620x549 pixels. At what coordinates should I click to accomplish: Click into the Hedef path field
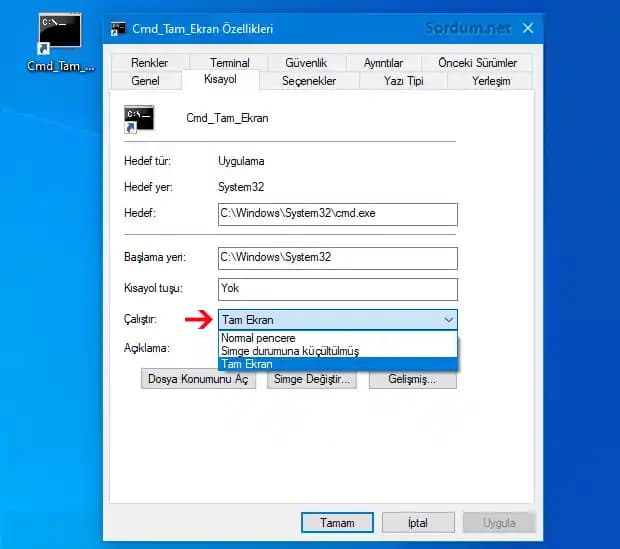tap(337, 213)
